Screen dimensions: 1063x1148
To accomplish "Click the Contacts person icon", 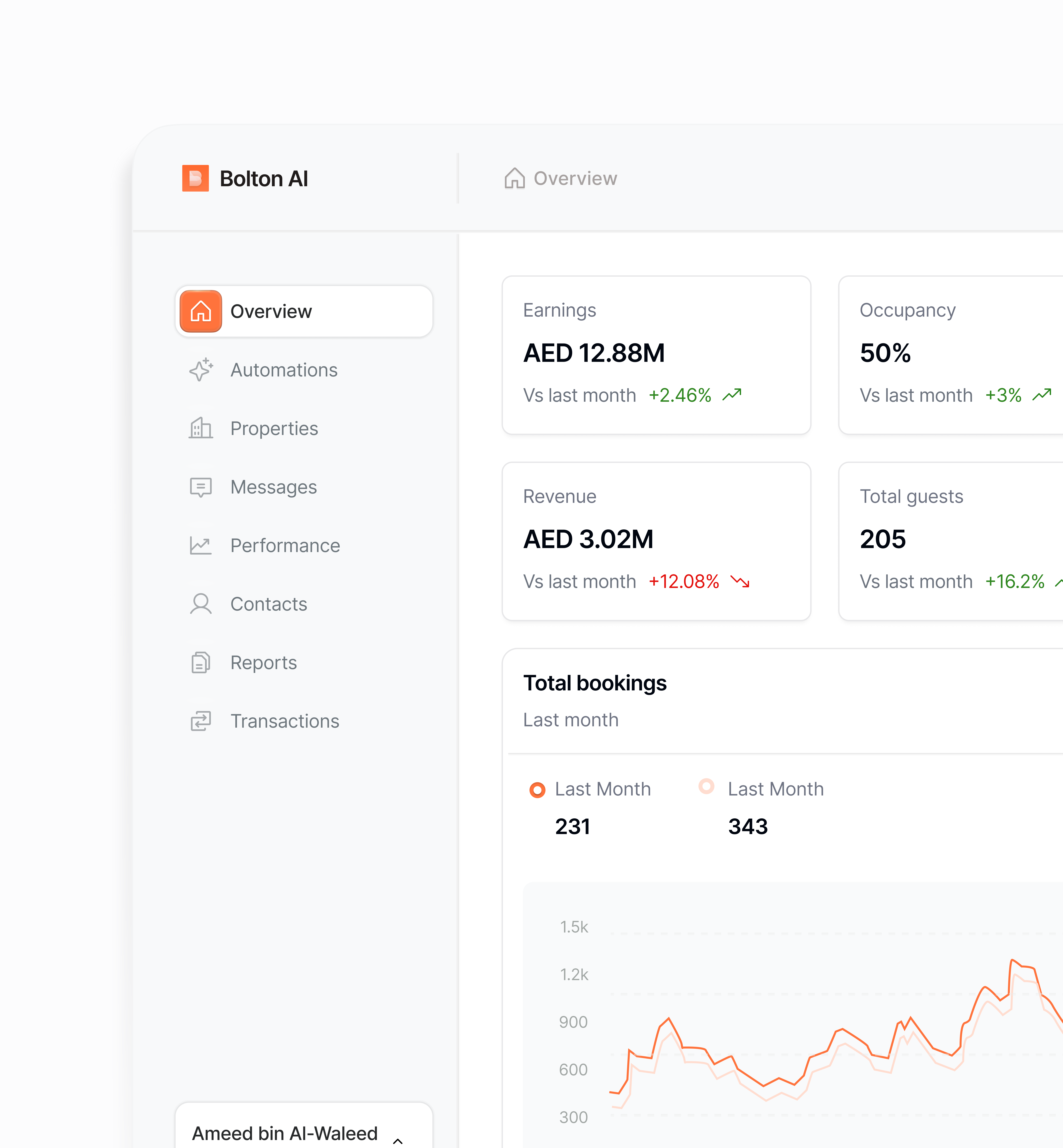I will click(x=200, y=604).
